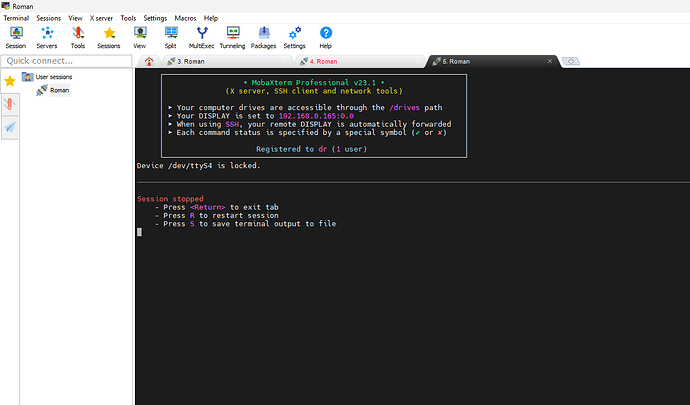Open the Packages toolbar icon
The height and width of the screenshot is (405, 690).
click(264, 37)
